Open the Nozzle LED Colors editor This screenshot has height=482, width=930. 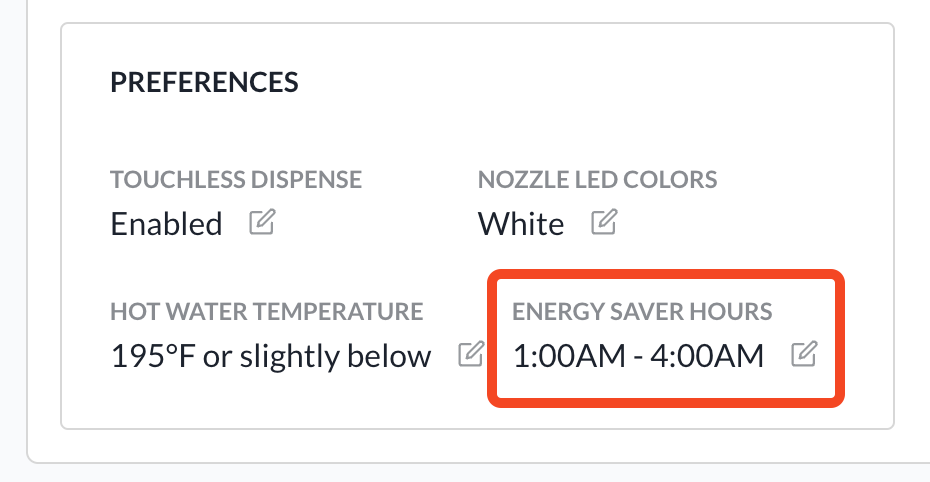(x=604, y=222)
